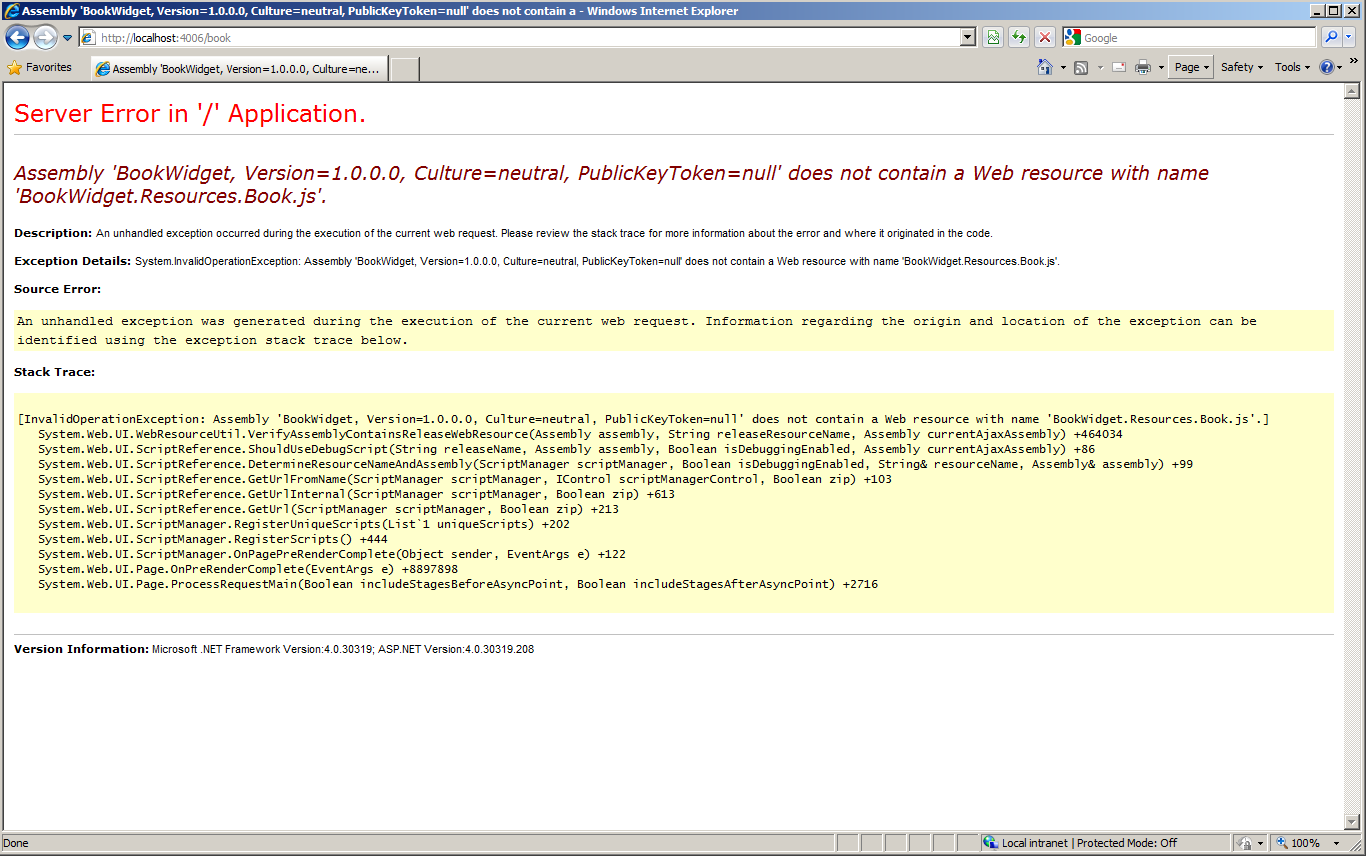The height and width of the screenshot is (856, 1366).
Task: Click the stack line 'ScriptManager.RegisterScripts() +444'
Action: click(x=212, y=539)
